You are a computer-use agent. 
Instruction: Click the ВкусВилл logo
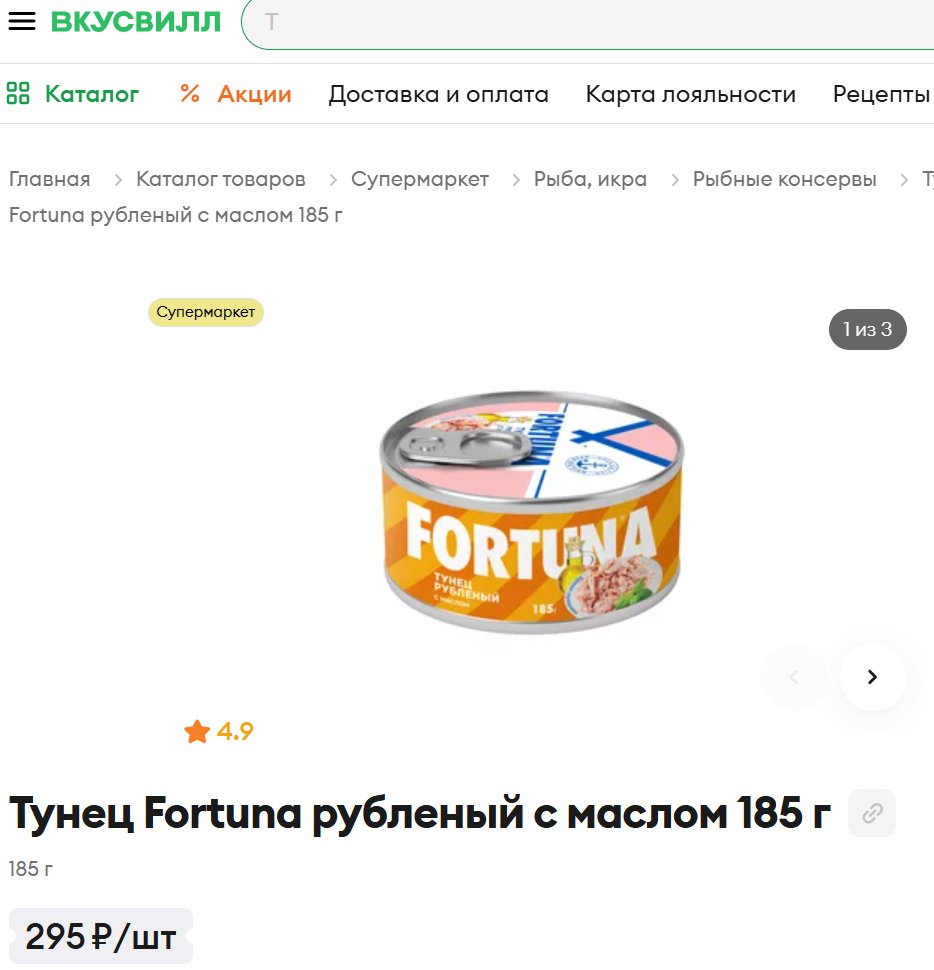[135, 22]
